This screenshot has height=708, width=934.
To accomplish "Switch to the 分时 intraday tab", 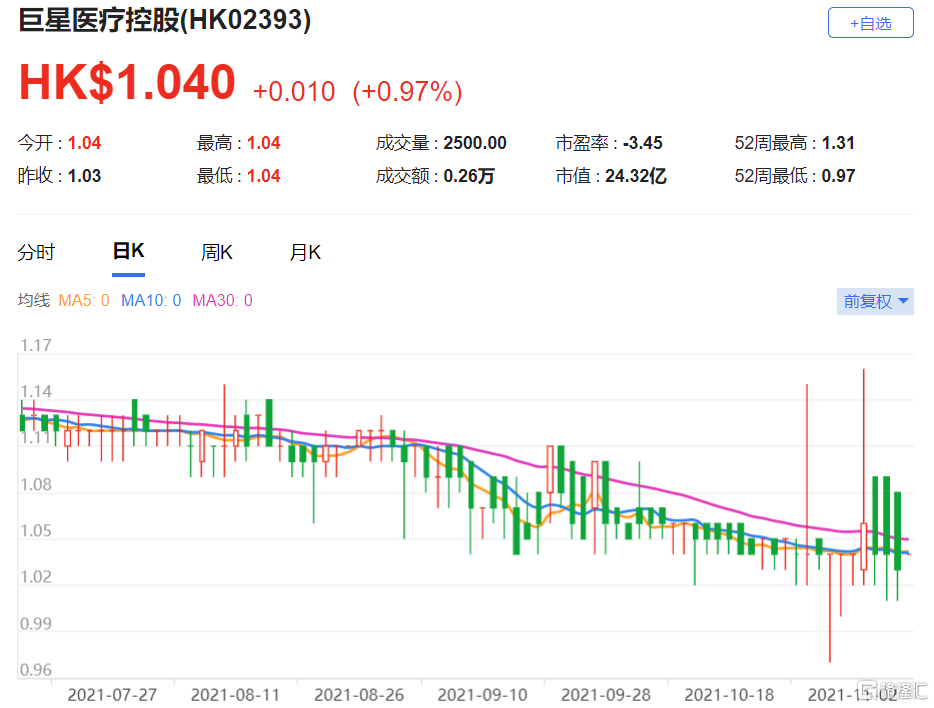I will (36, 252).
